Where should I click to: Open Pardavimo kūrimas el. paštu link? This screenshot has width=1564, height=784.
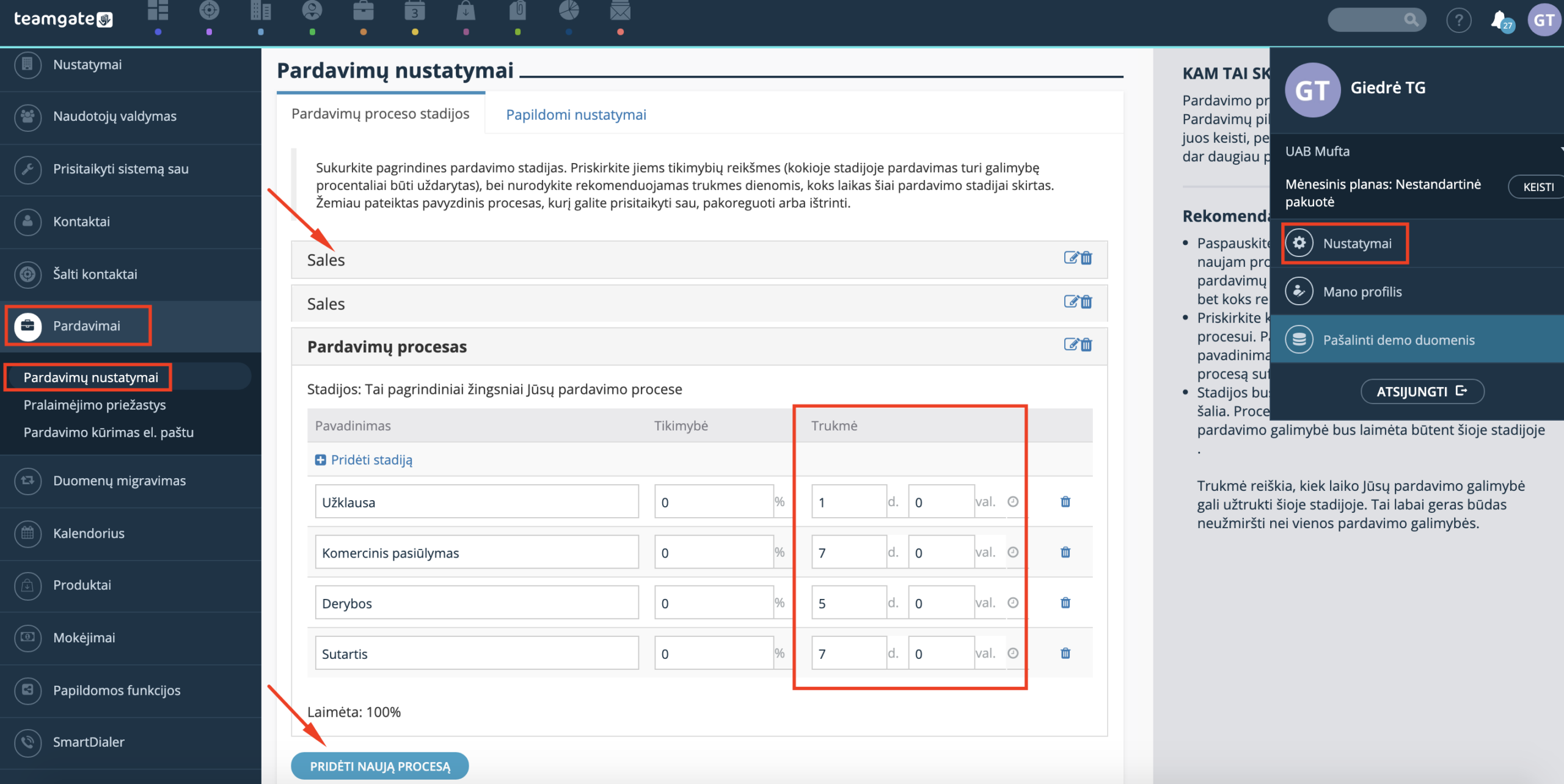[x=109, y=432]
